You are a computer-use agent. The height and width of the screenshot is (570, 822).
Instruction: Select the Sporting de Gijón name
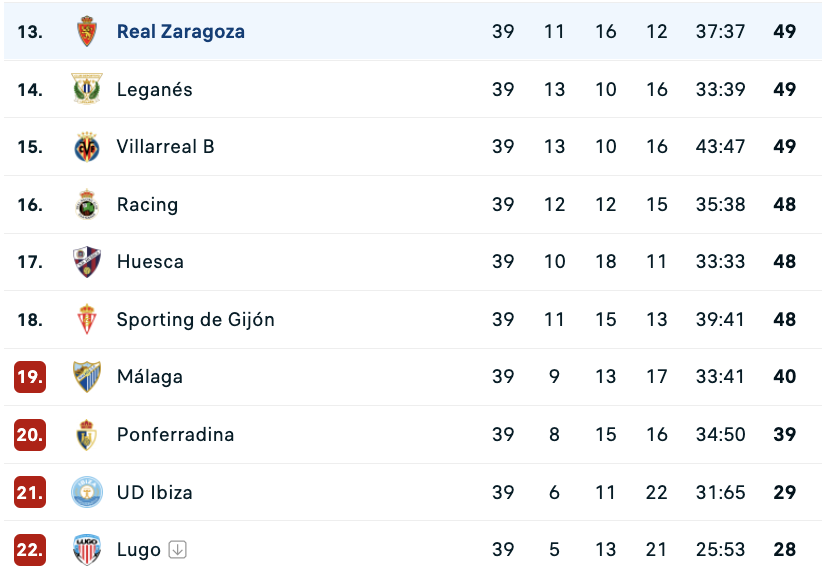pyautogui.click(x=196, y=319)
